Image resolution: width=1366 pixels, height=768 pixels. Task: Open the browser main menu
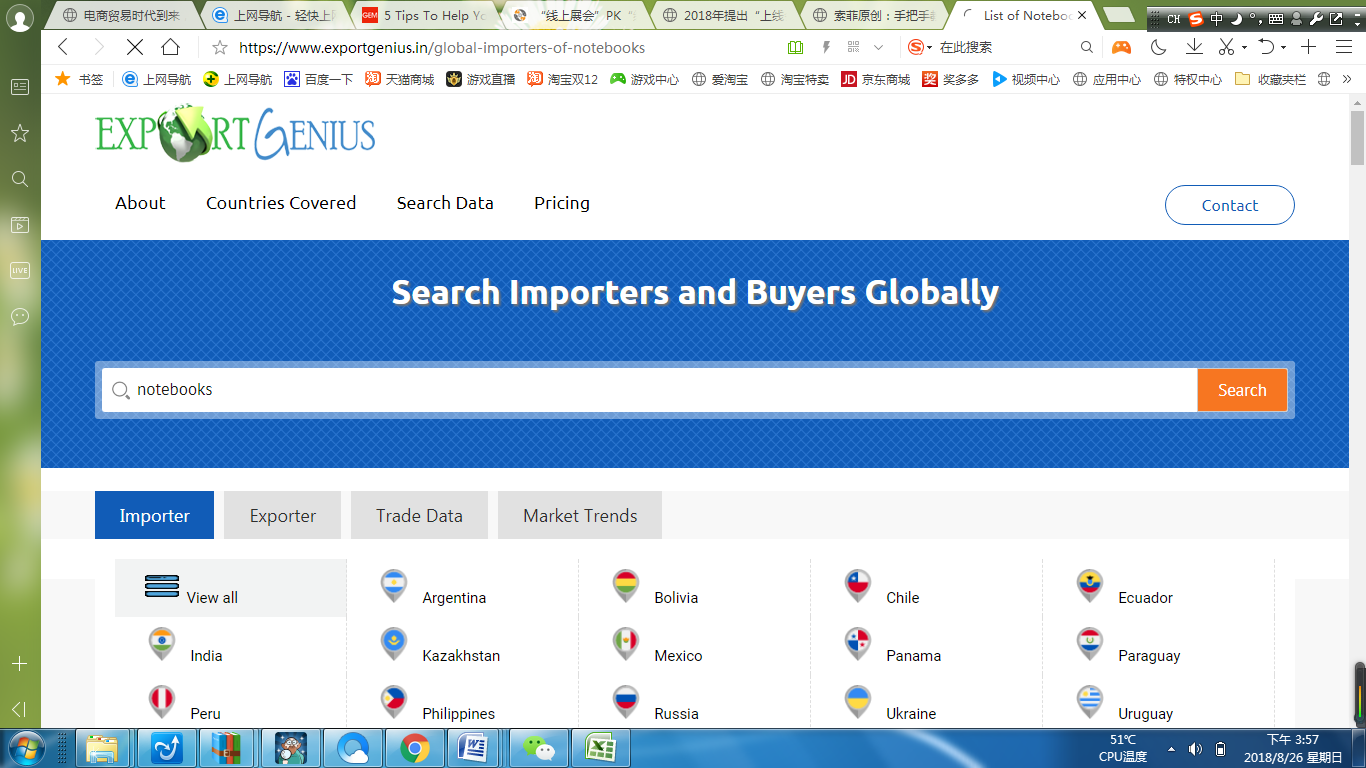[1344, 47]
